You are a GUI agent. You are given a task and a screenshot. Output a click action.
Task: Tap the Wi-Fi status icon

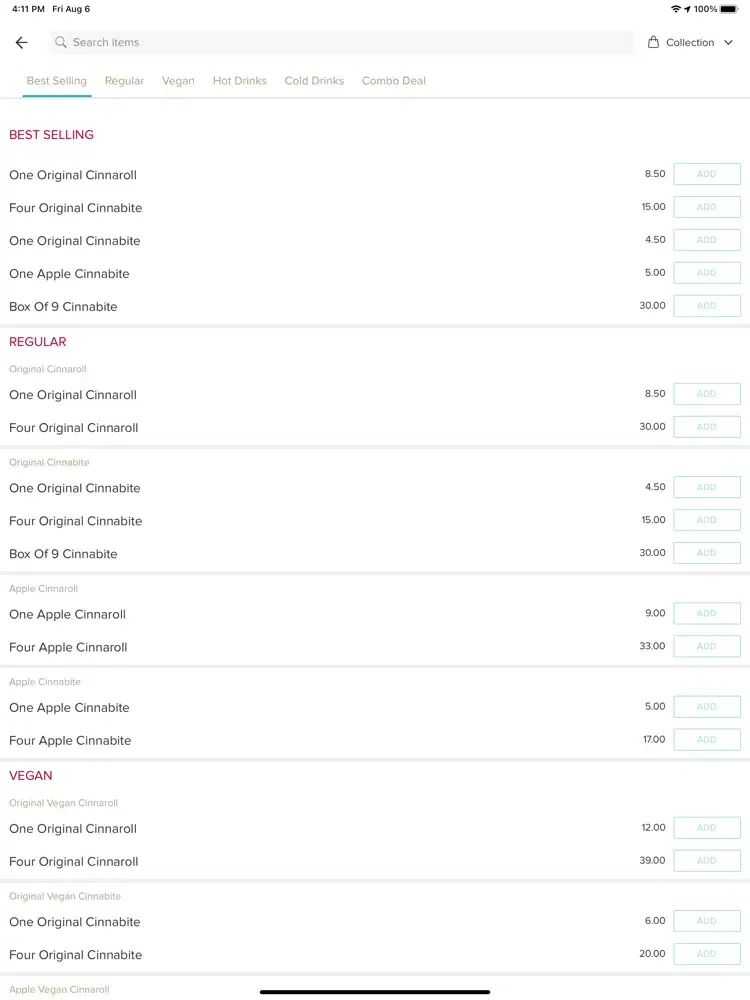[x=675, y=9]
